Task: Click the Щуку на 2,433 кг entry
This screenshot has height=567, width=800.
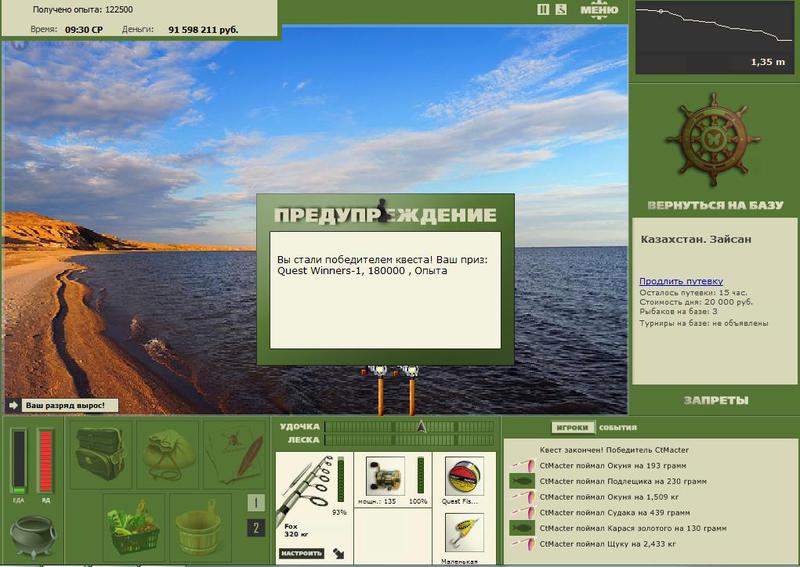Action: pyautogui.click(x=608, y=544)
